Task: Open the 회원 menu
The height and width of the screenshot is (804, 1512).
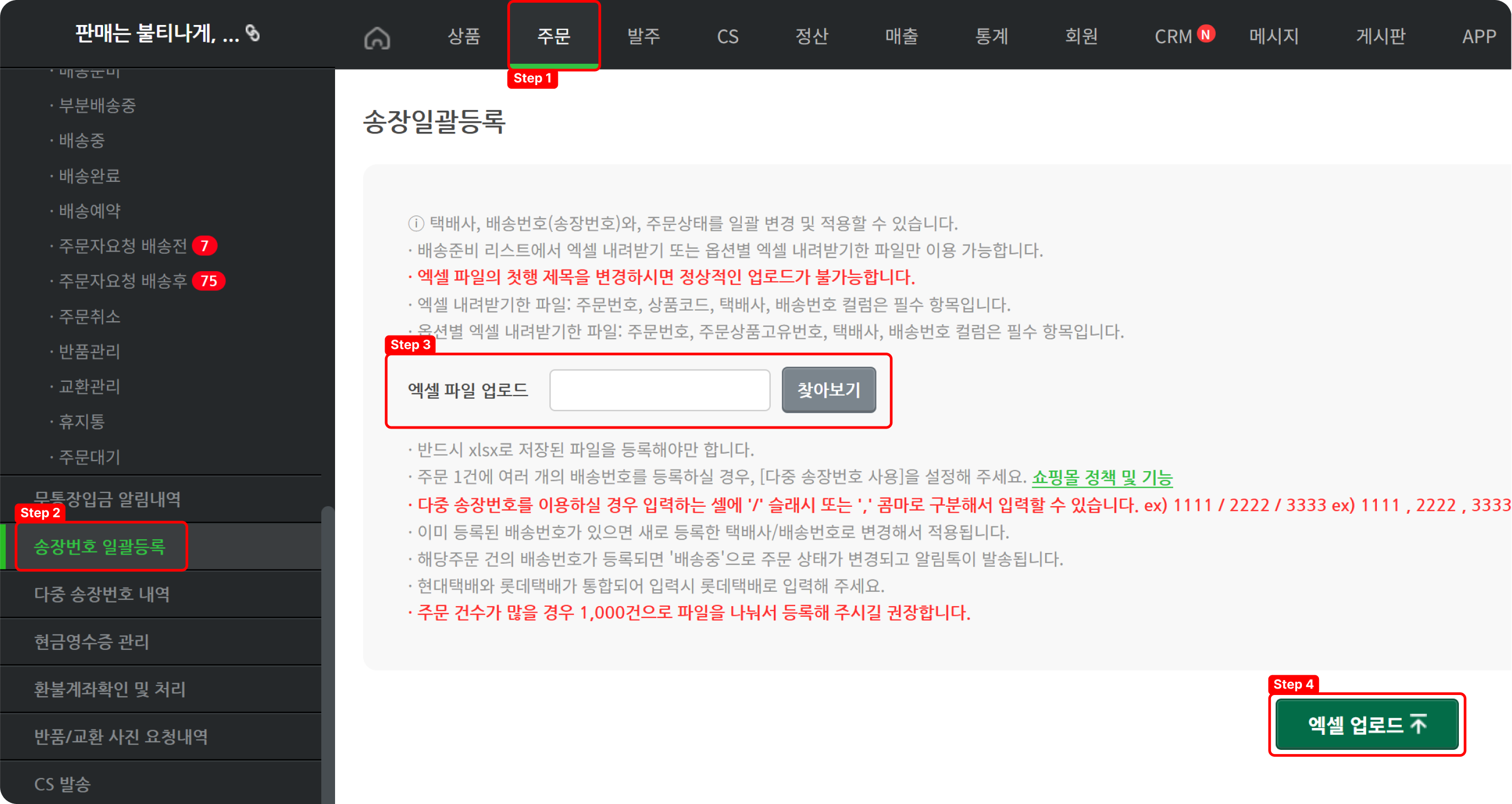Action: (x=1081, y=36)
